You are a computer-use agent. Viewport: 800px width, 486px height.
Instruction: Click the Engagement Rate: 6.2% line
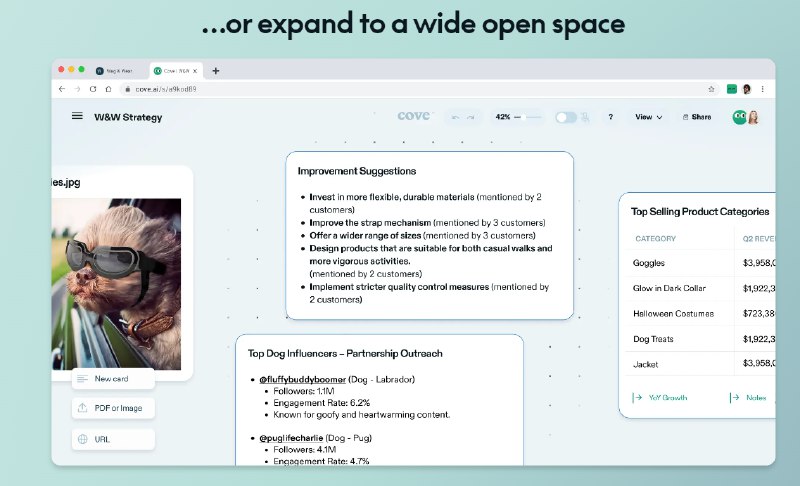point(321,403)
